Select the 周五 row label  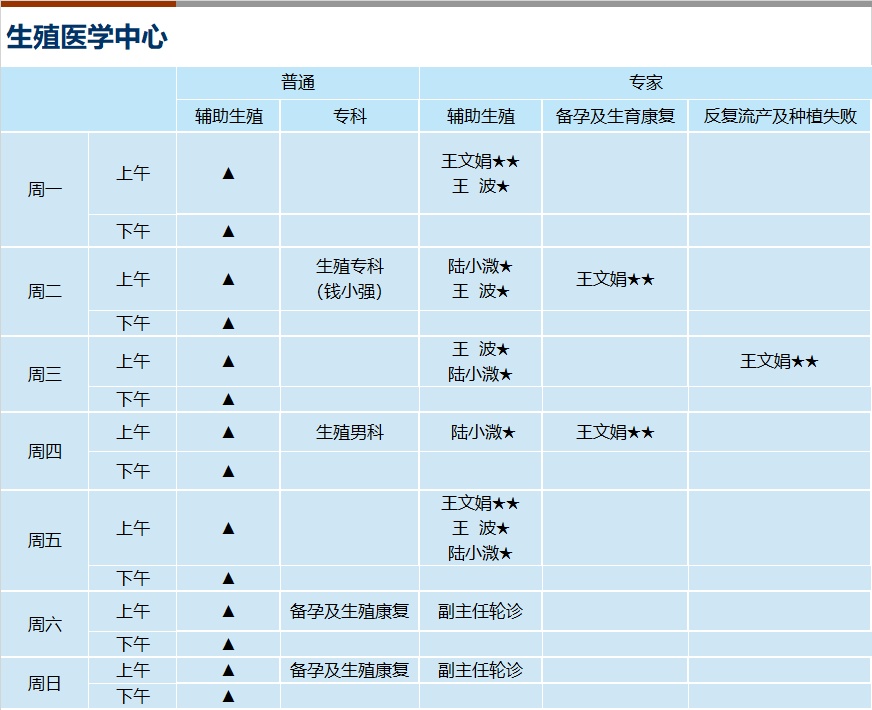[x=44, y=540]
